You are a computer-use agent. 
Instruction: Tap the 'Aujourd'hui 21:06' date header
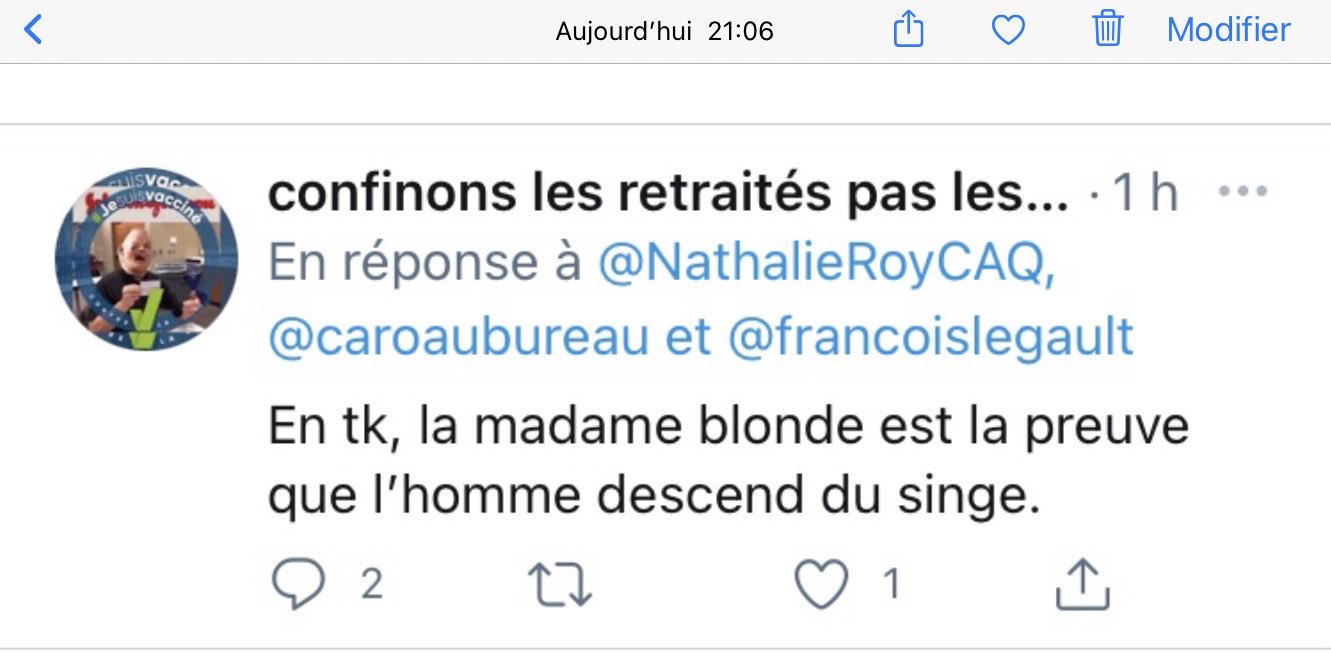(665, 31)
